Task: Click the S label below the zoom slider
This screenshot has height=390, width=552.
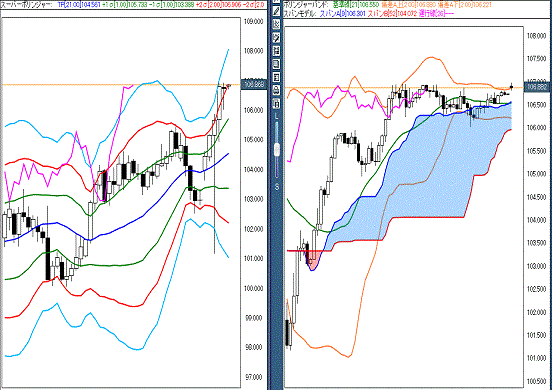Action: (x=277, y=187)
